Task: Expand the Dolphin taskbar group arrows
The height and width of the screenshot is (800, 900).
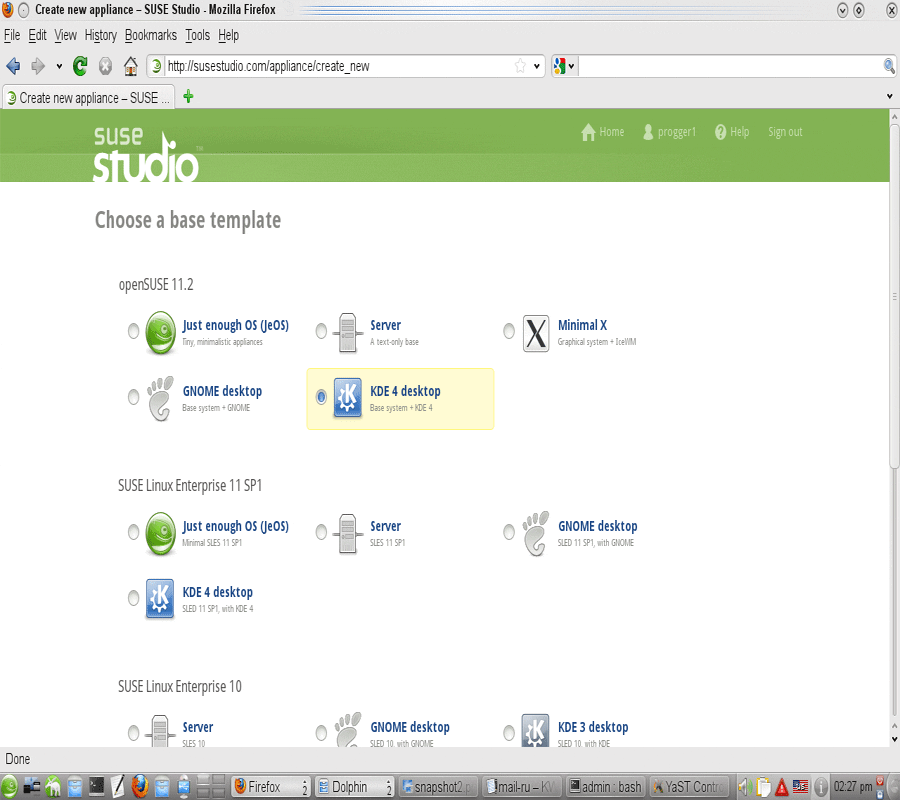Action: click(x=389, y=787)
